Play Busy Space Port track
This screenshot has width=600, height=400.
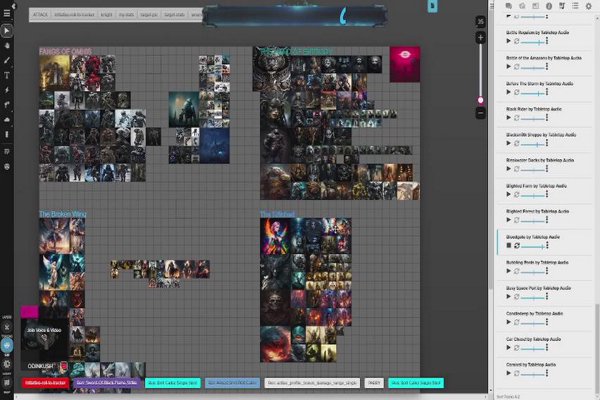point(509,297)
